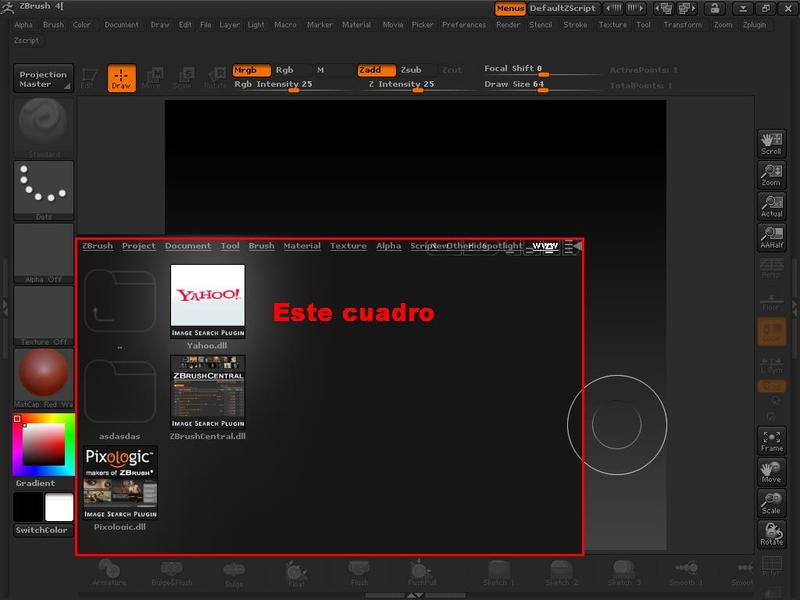Adjust the Draw Size slider

[x=542, y=85]
